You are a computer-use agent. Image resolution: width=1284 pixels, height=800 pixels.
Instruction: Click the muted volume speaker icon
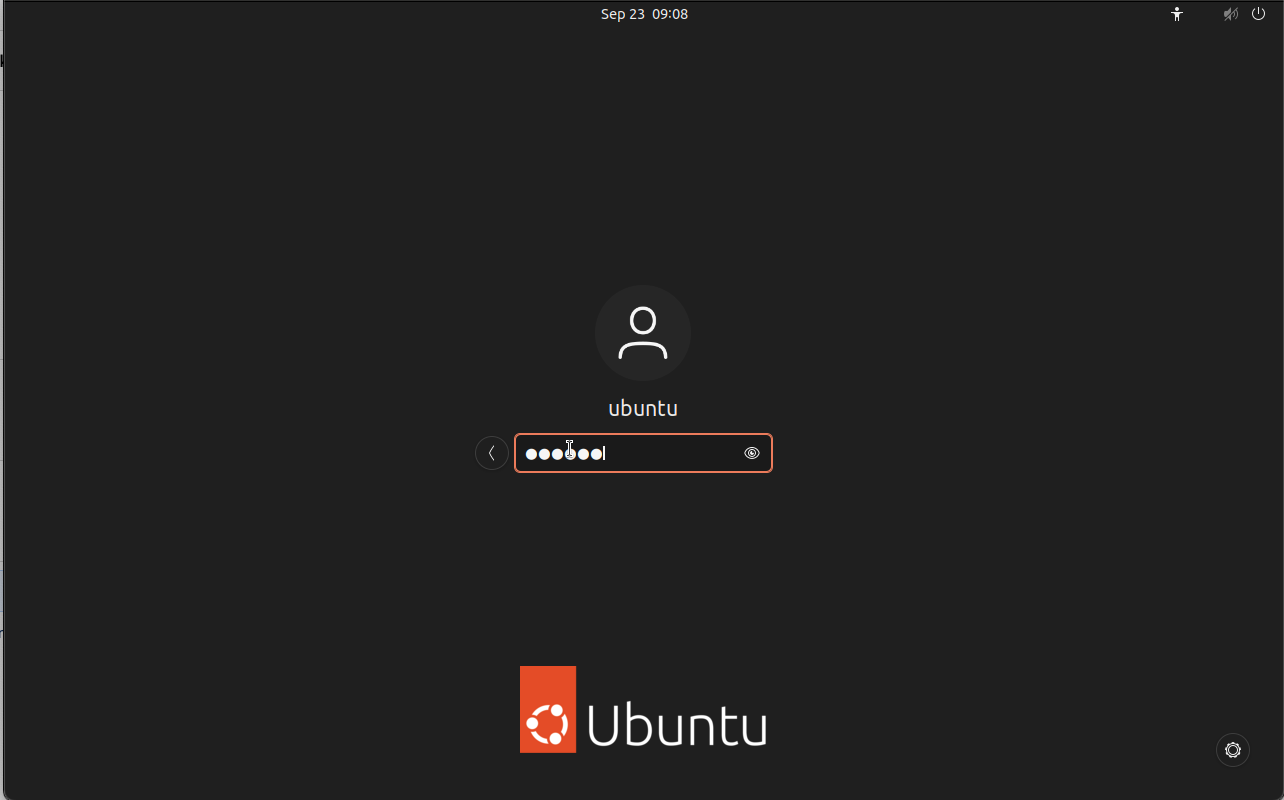tap(1231, 14)
